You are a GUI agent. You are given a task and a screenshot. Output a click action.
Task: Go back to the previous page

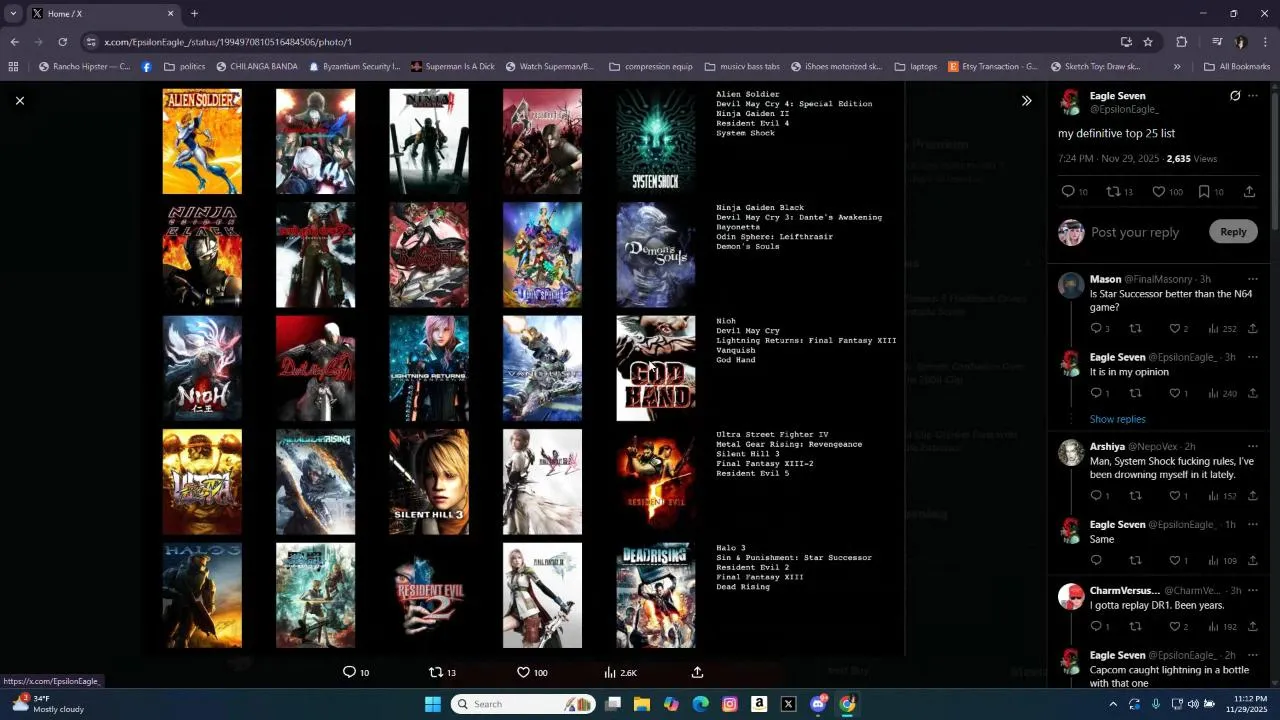point(14,42)
